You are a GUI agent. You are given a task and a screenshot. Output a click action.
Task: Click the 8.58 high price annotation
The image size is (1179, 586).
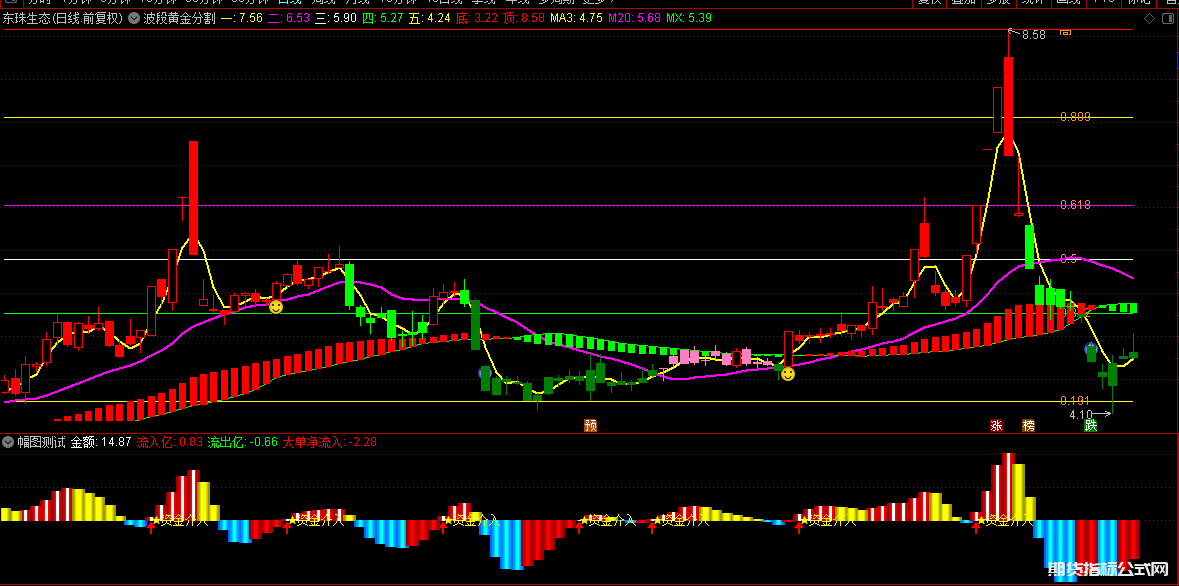(x=1034, y=35)
